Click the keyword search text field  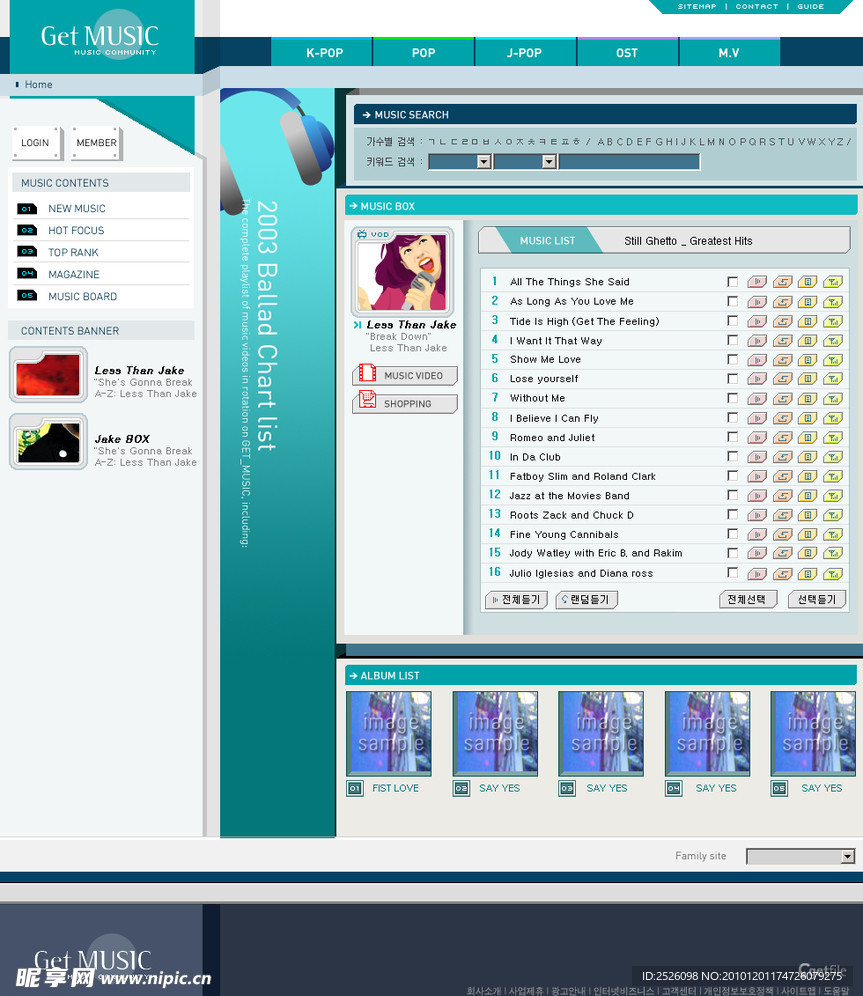[x=629, y=162]
